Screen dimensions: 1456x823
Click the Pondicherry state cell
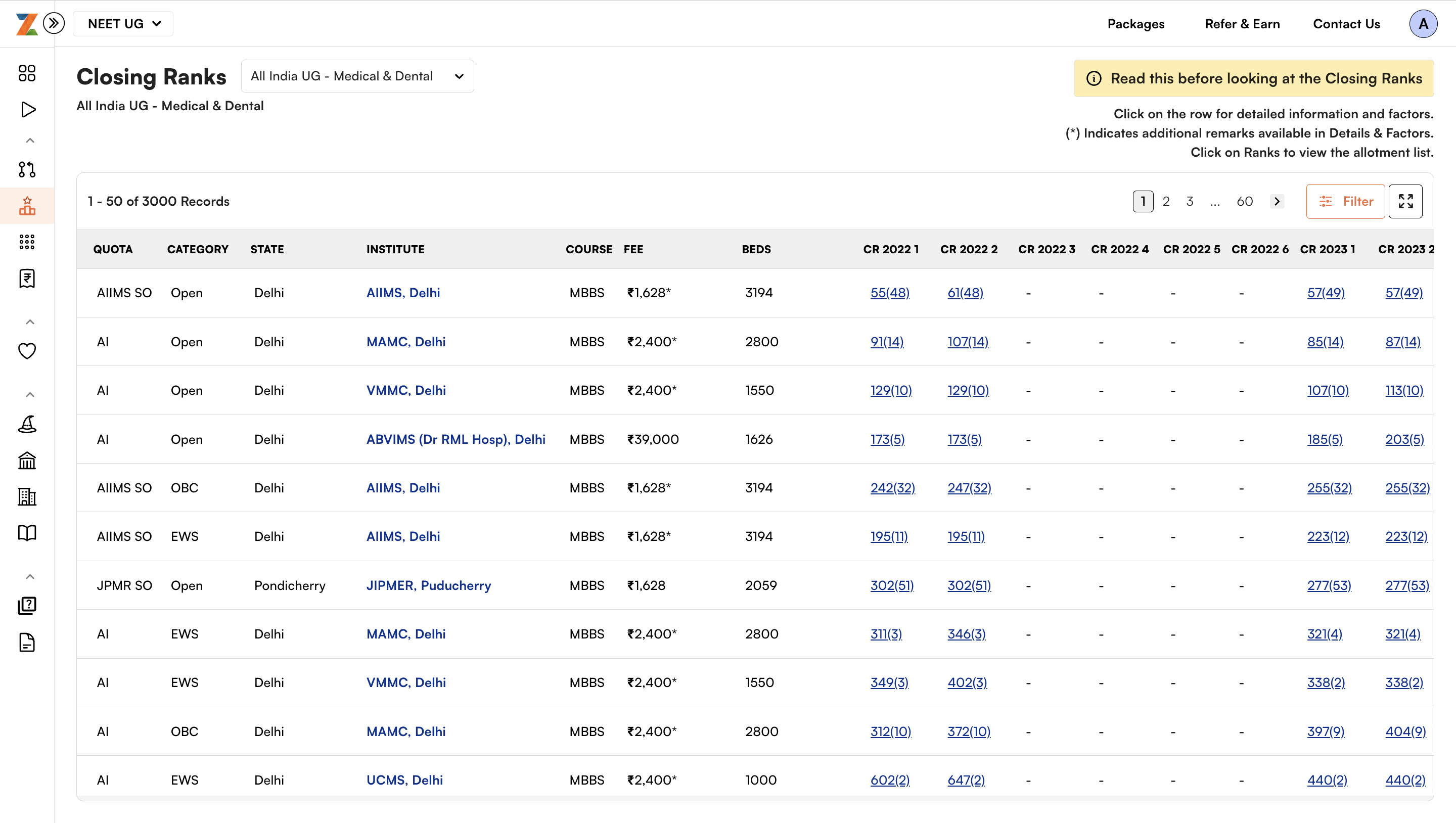[x=289, y=585]
